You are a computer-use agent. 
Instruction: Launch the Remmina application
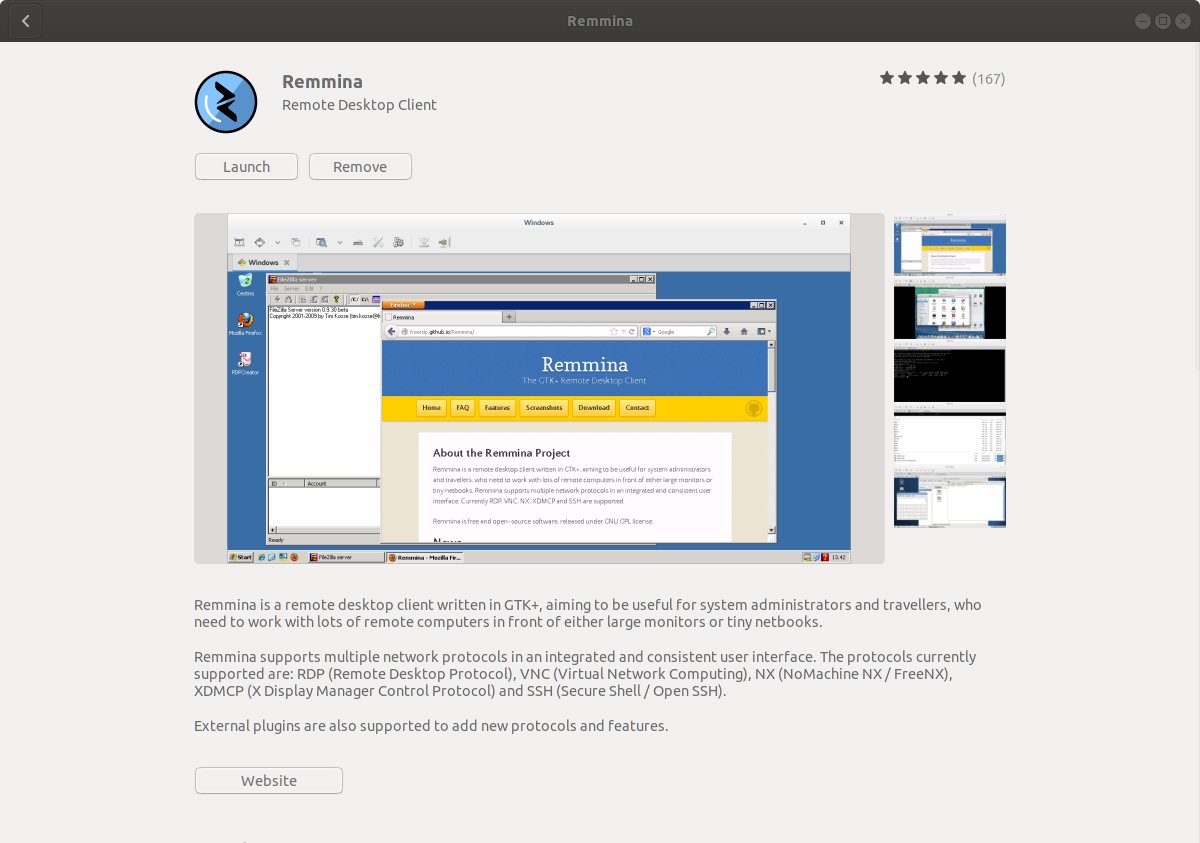(246, 167)
